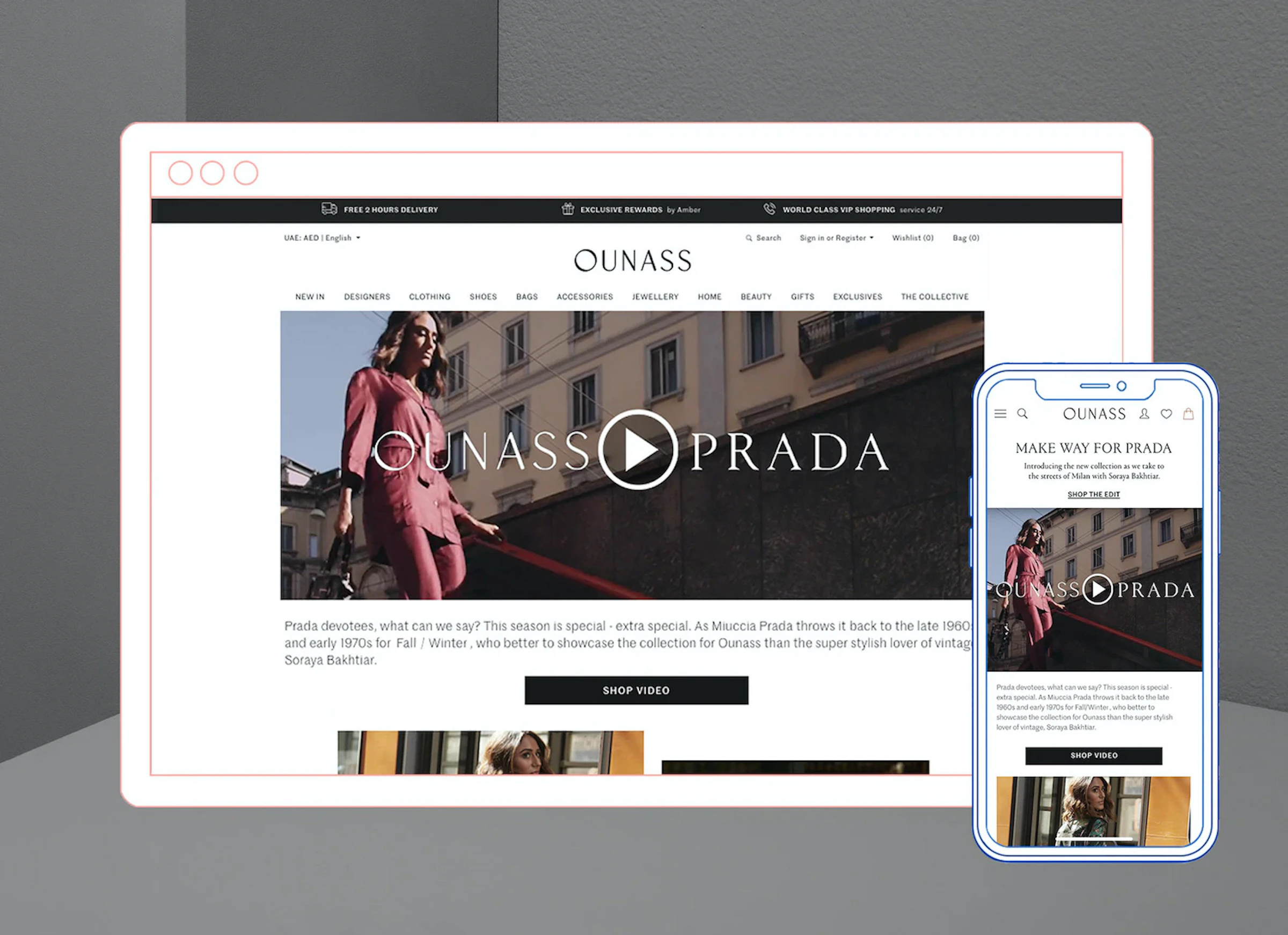Image resolution: width=1288 pixels, height=935 pixels.
Task: Open the BEAUTY menu
Action: pyautogui.click(x=756, y=296)
